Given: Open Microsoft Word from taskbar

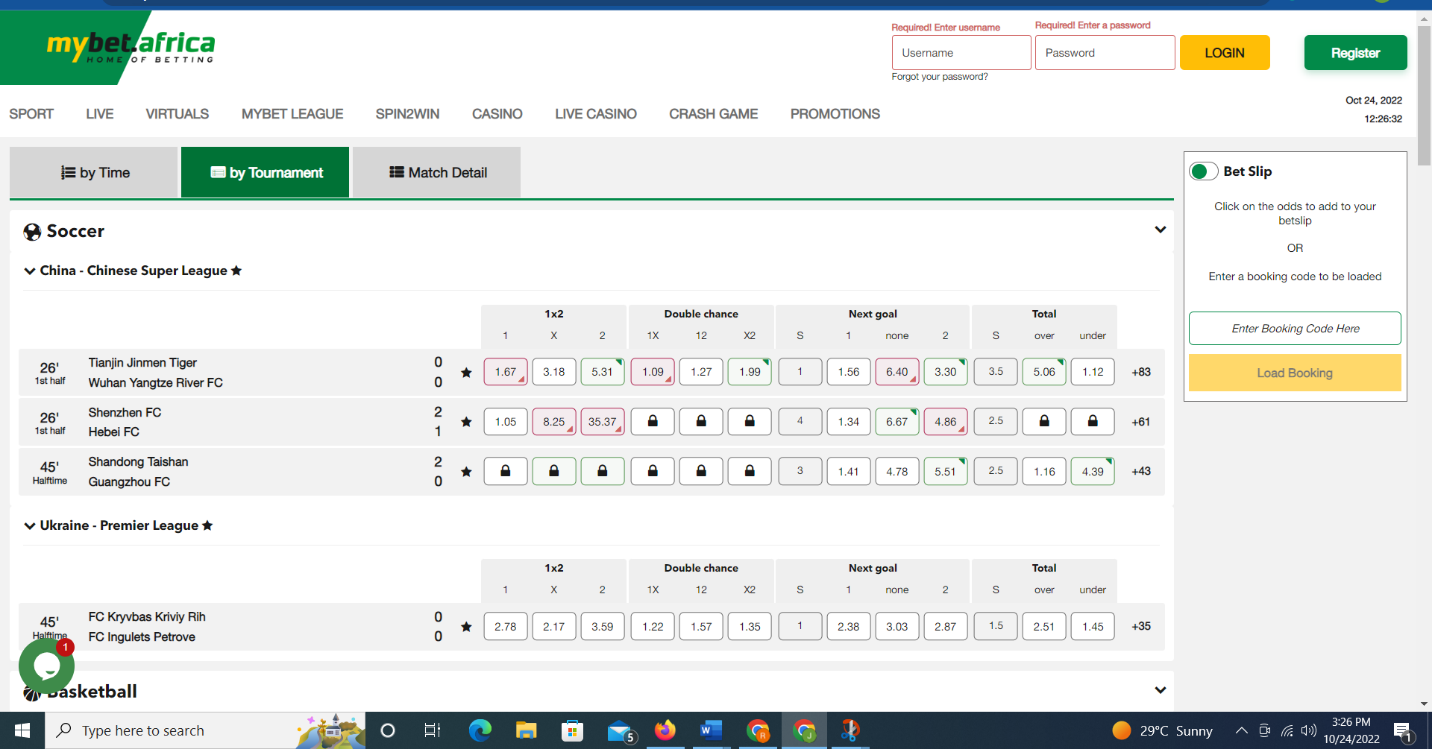Looking at the screenshot, I should (711, 731).
